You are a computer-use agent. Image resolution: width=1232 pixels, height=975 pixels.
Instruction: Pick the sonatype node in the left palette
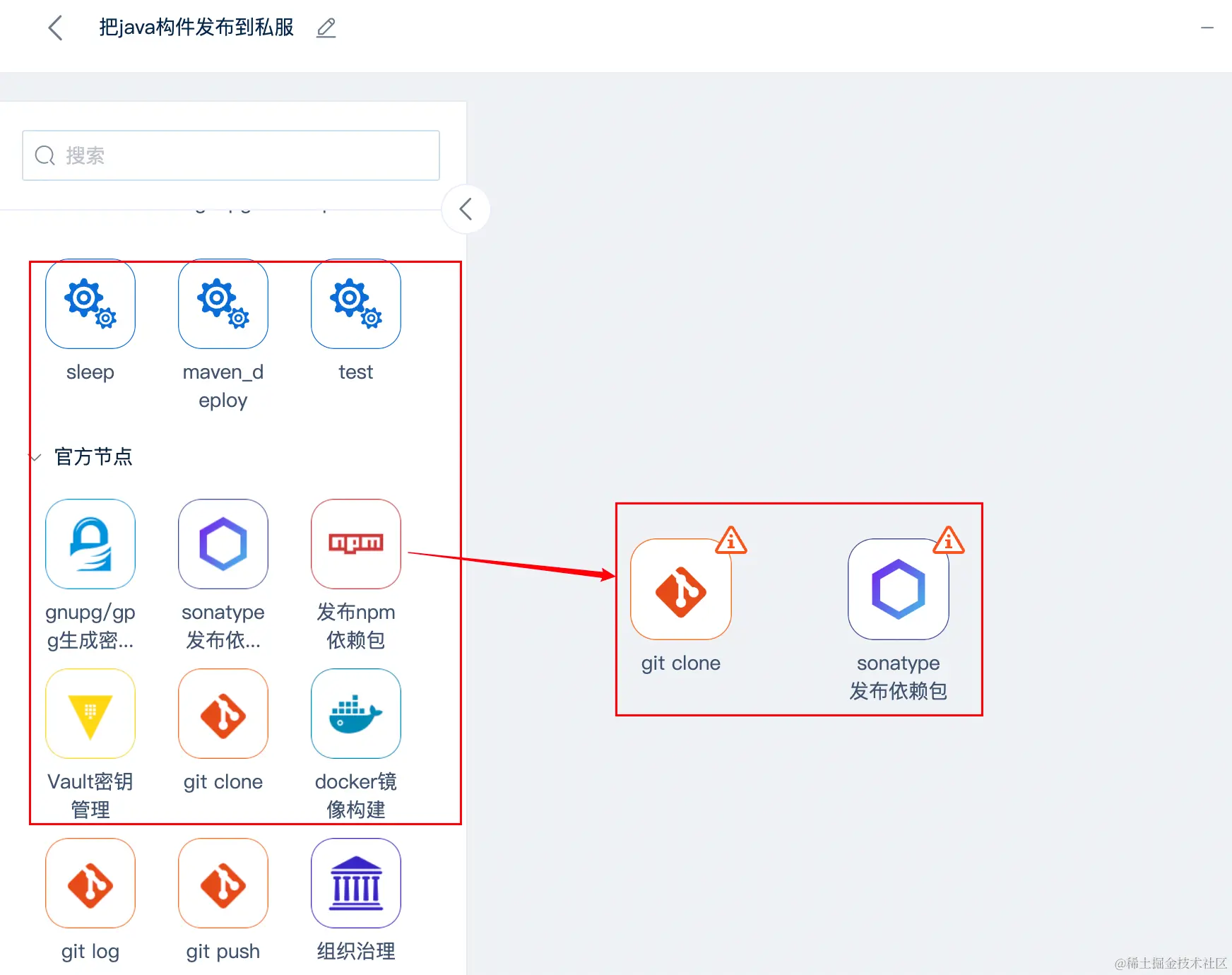click(x=223, y=544)
